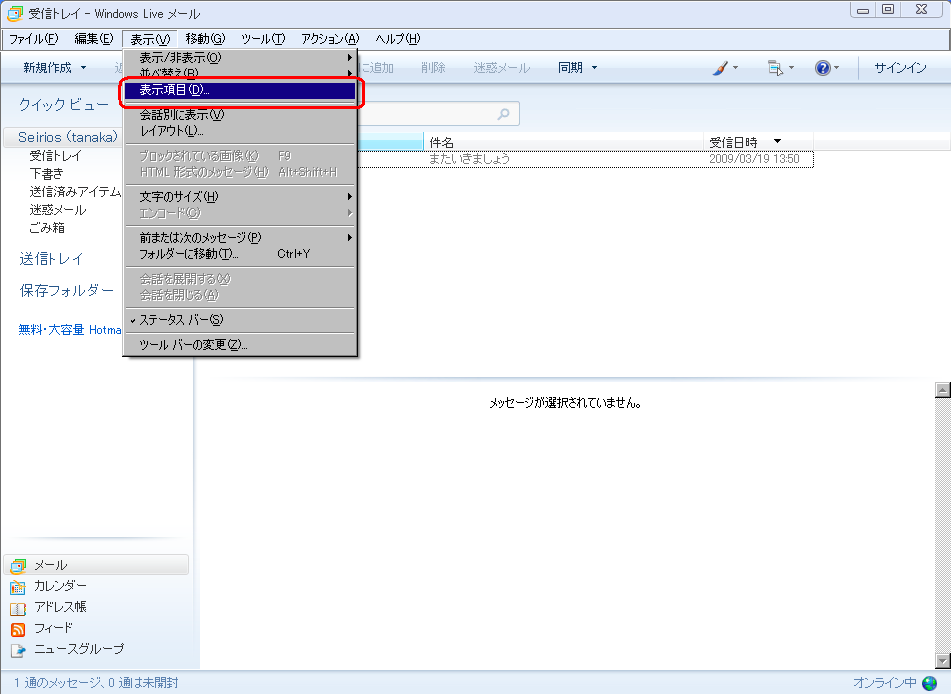
Task: Click the preview pane scrollbar down arrow
Action: pos(941,660)
